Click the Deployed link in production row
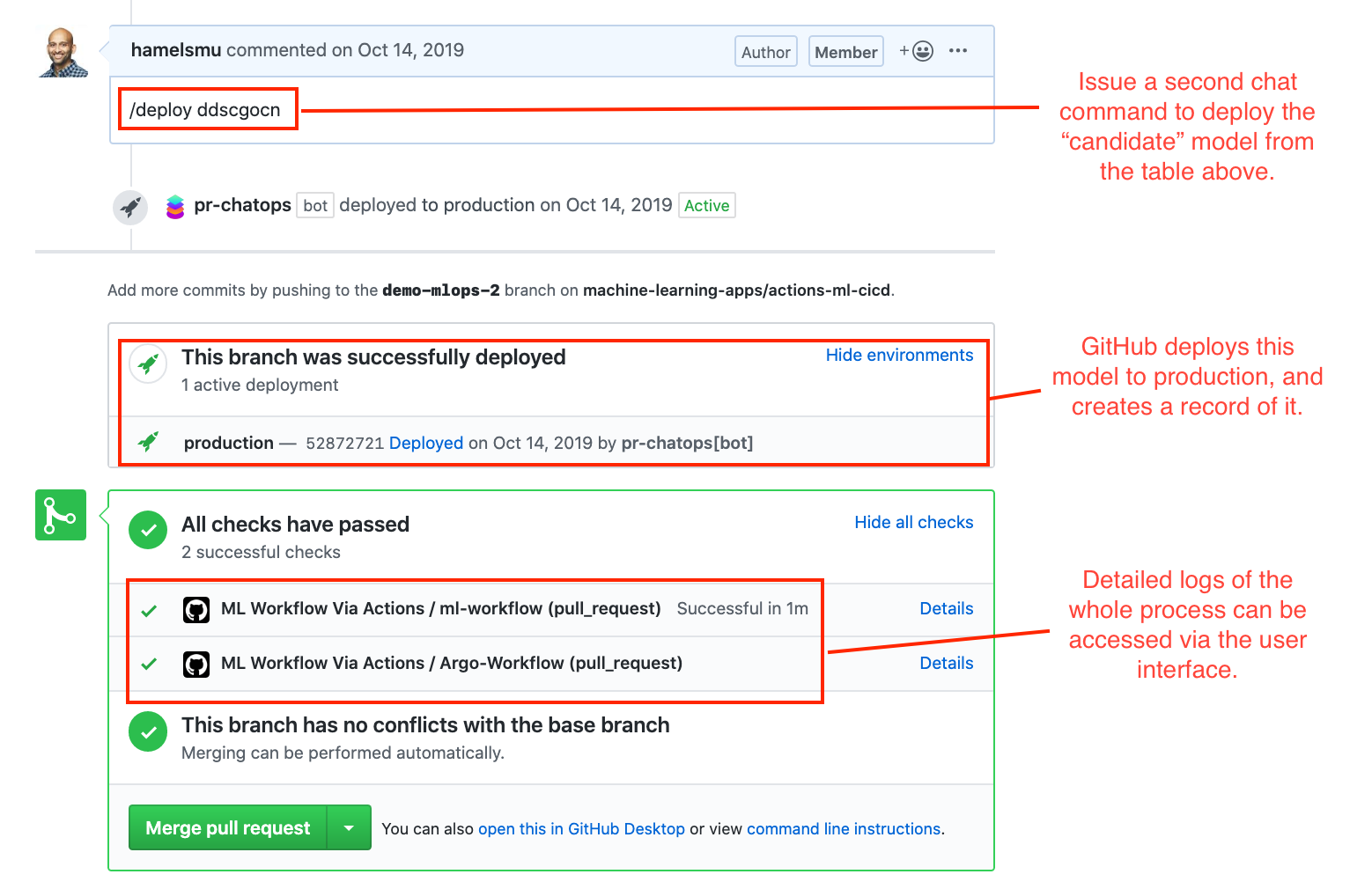 click(x=426, y=443)
